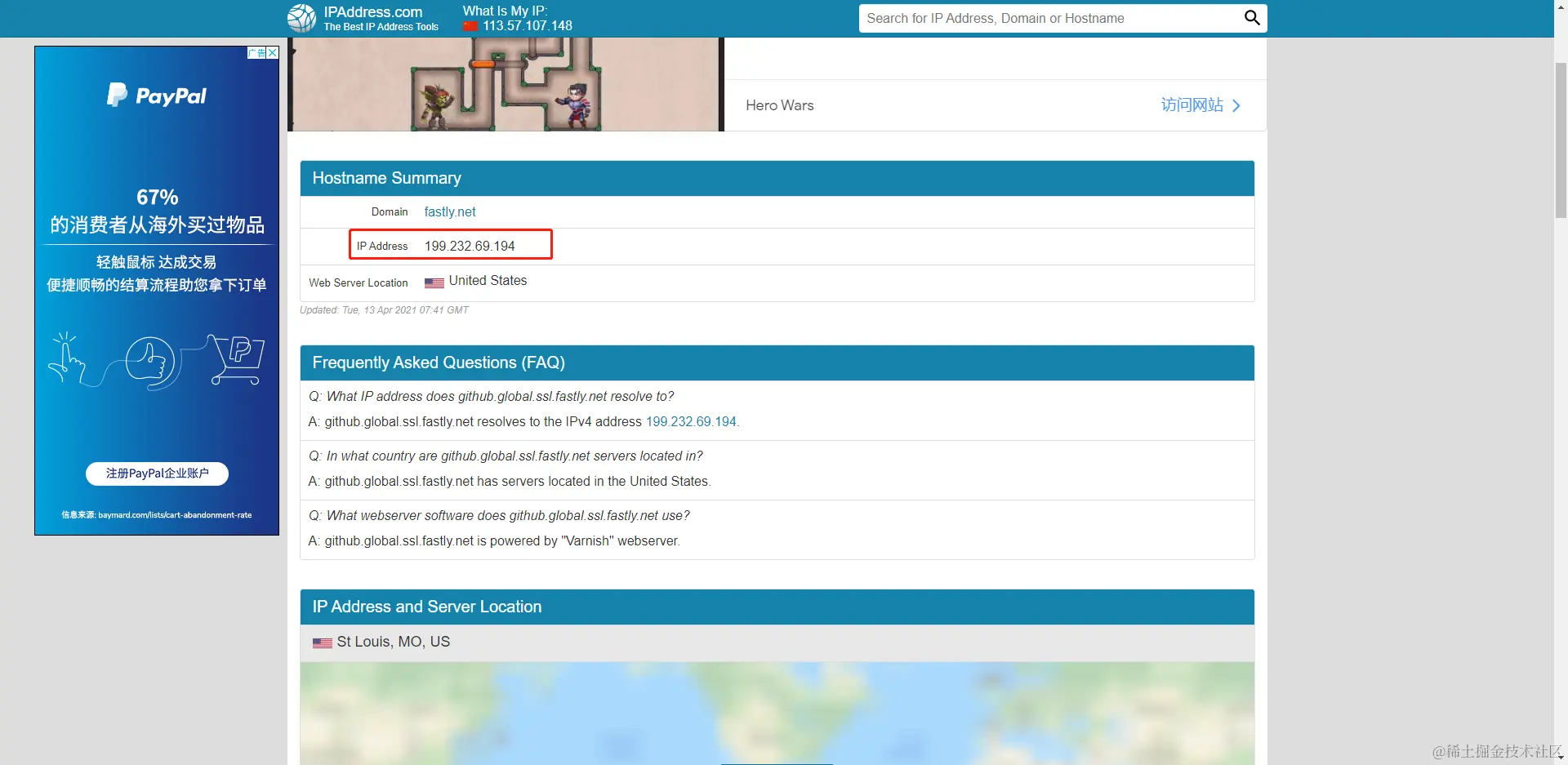This screenshot has height=765, width=1568.
Task: Click the United States location text
Action: tap(488, 281)
